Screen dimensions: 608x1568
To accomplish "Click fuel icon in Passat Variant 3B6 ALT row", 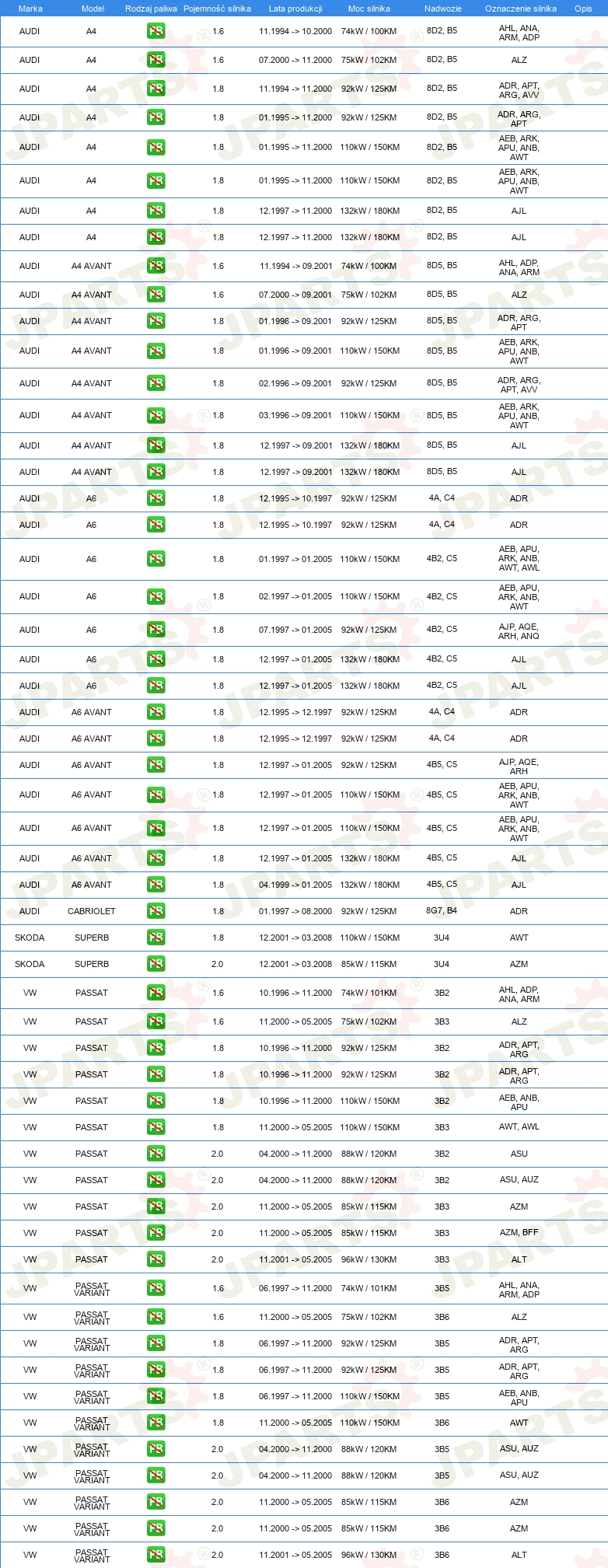I will pos(155,1555).
